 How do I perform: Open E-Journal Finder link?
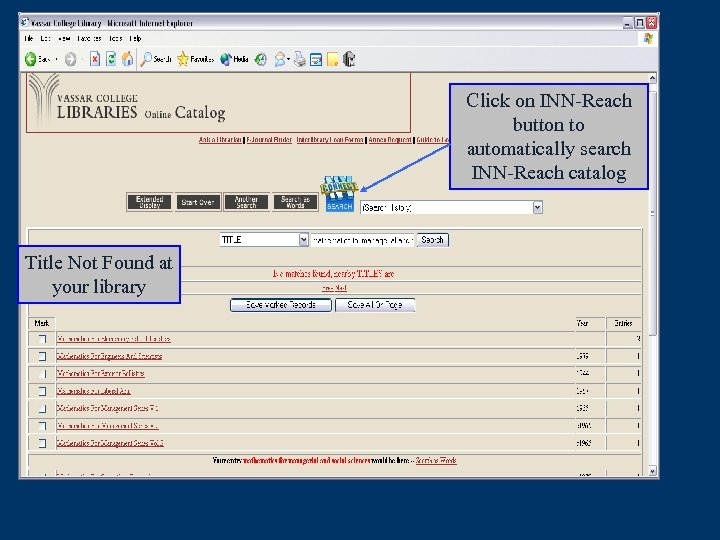(x=269, y=140)
